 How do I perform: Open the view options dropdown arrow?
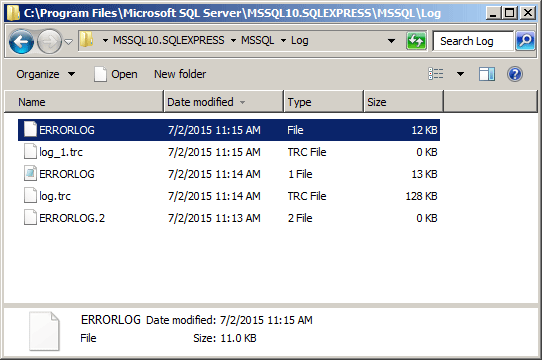pyautogui.click(x=460, y=74)
